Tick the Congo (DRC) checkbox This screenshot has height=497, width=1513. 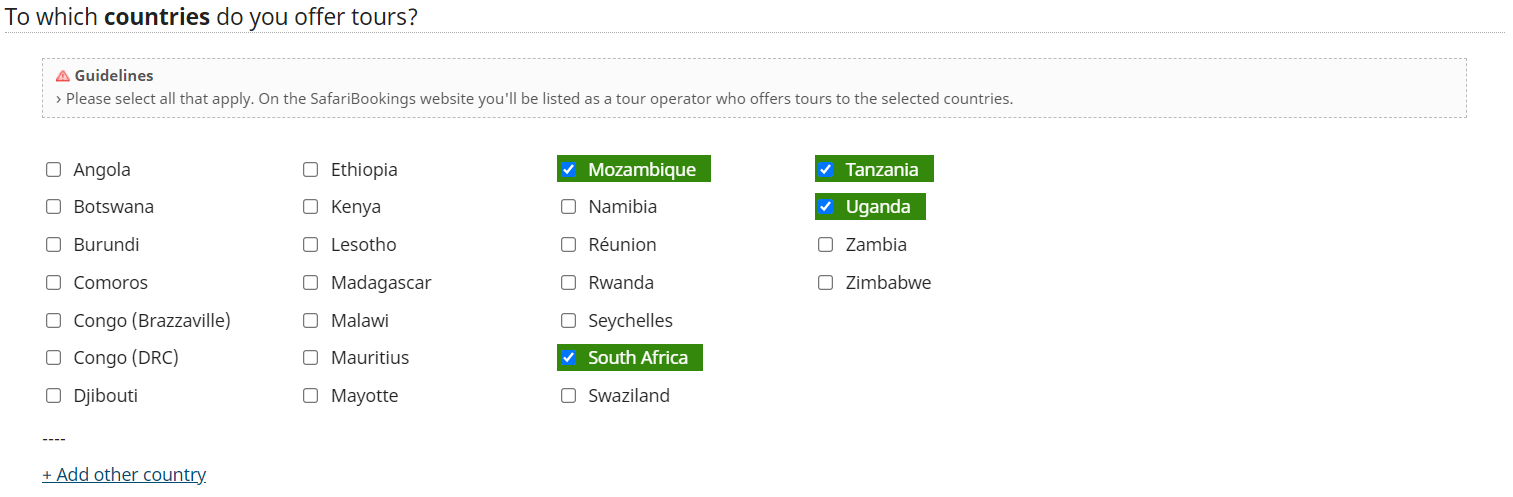pyautogui.click(x=54, y=358)
